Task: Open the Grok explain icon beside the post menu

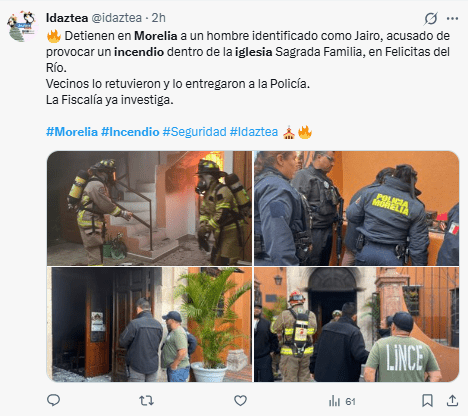Action: coord(431,18)
